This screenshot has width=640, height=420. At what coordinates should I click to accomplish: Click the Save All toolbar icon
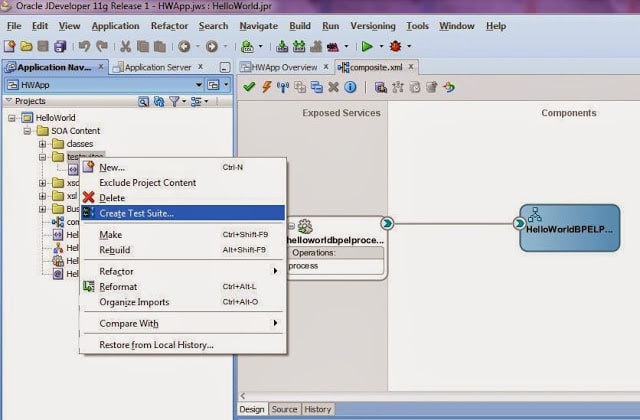point(60,46)
